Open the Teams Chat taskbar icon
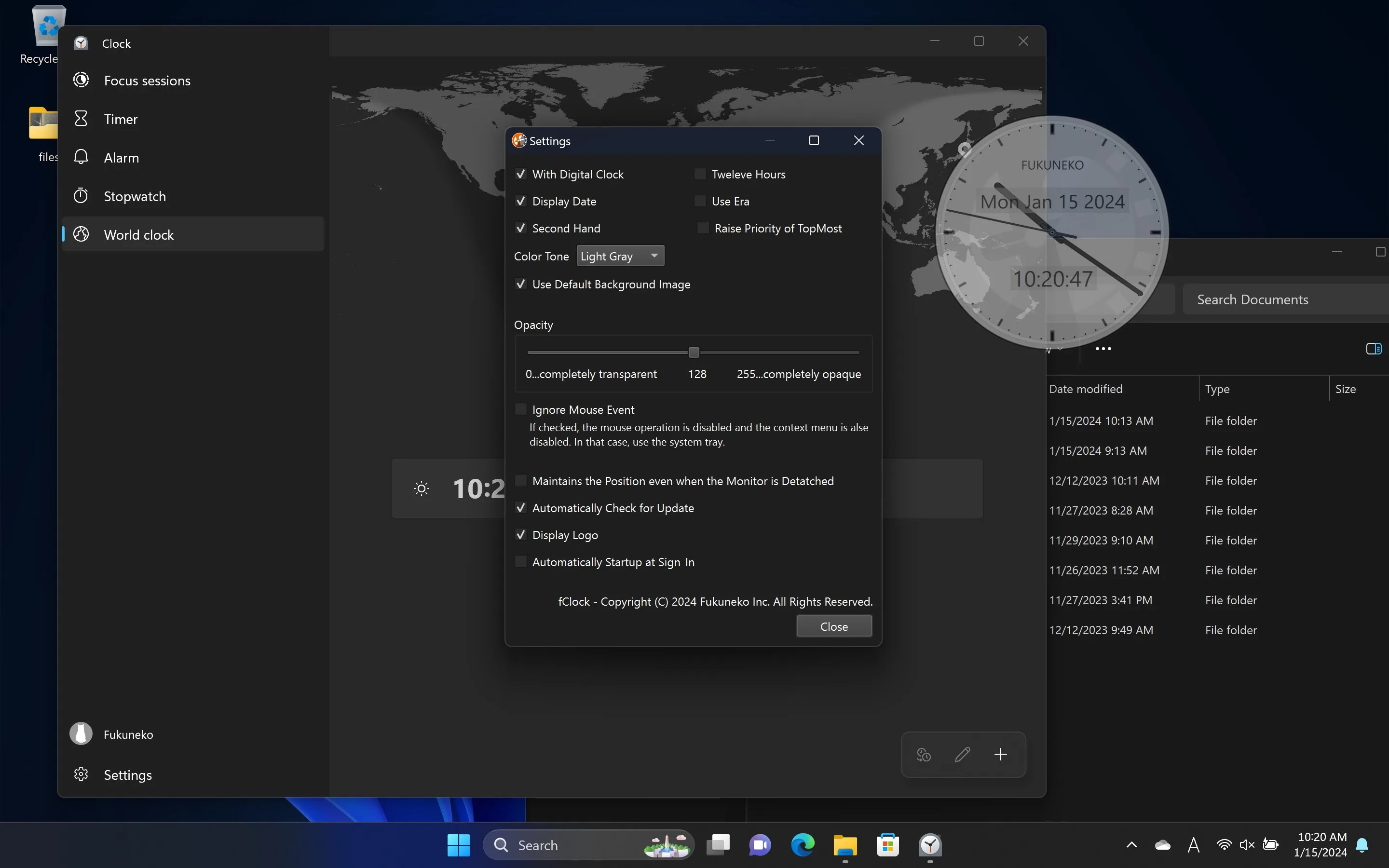 click(760, 845)
